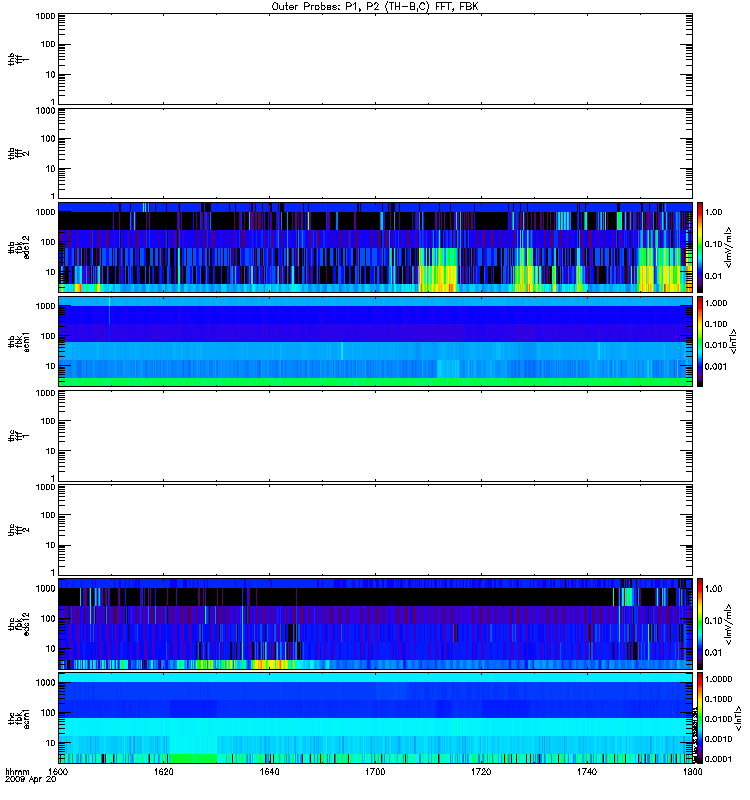
Task: Click the thc fbk edc12 spectrogram panel
Action: (x=375, y=624)
